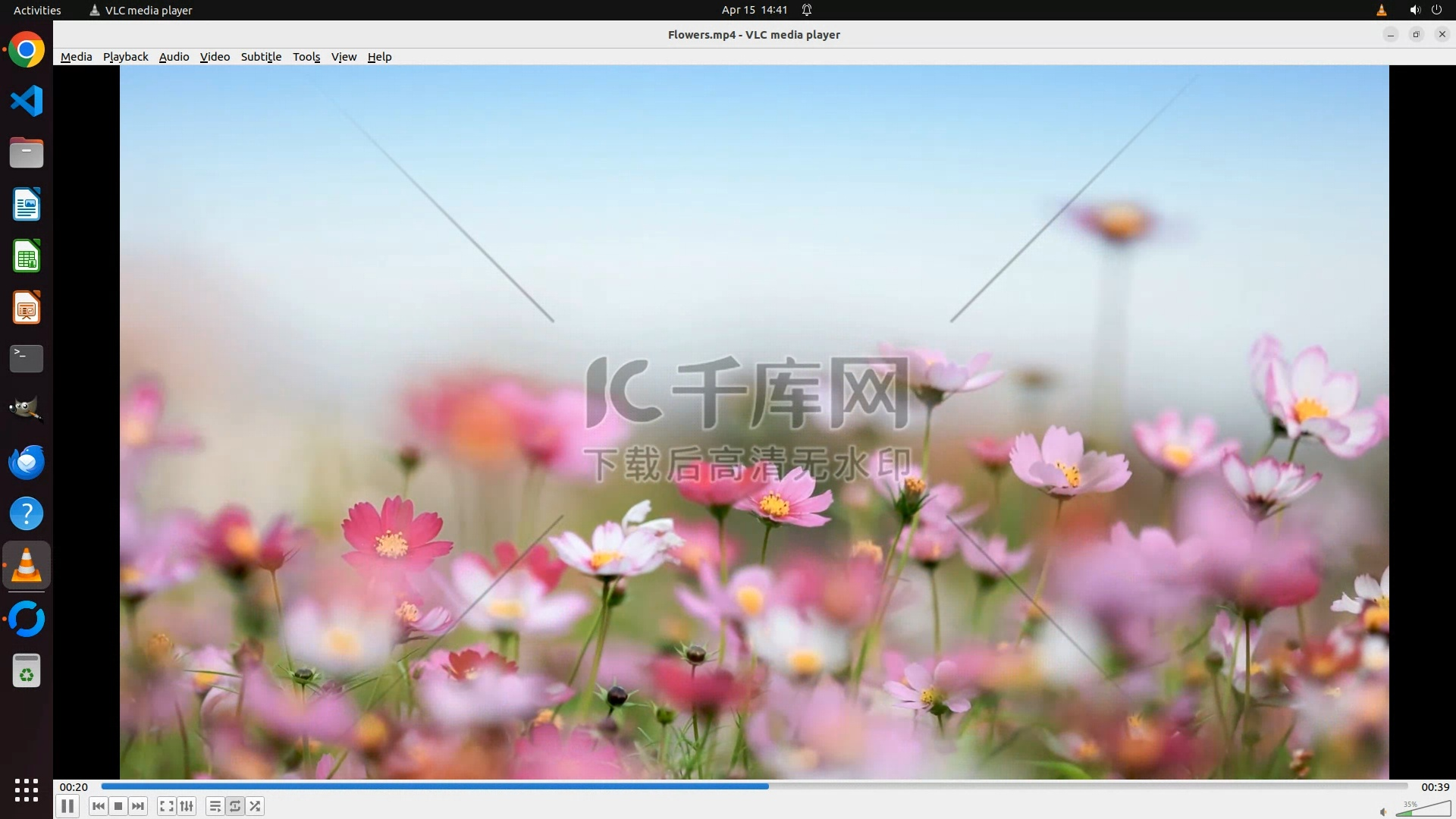Click the volume level slider
Image resolution: width=1456 pixels, height=819 pixels.
[1423, 810]
